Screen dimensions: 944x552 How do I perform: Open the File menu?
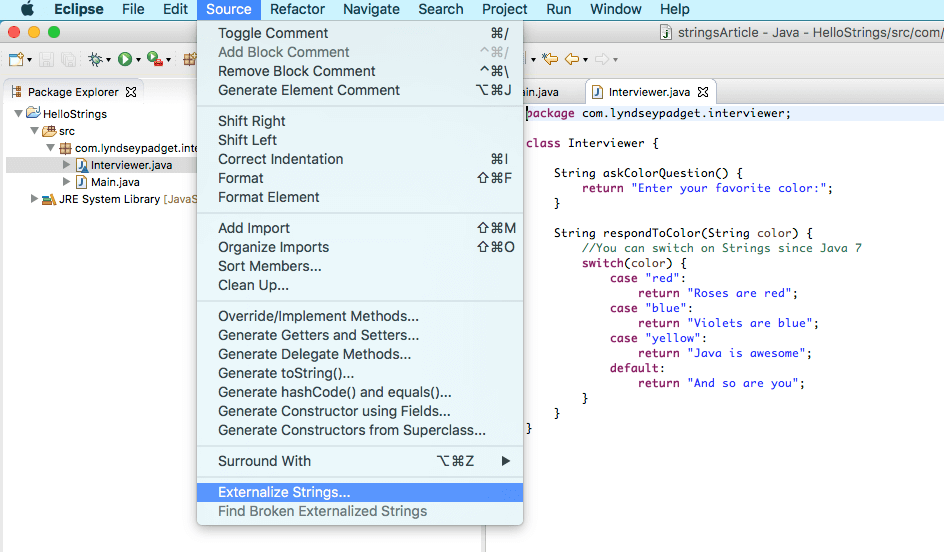point(133,9)
